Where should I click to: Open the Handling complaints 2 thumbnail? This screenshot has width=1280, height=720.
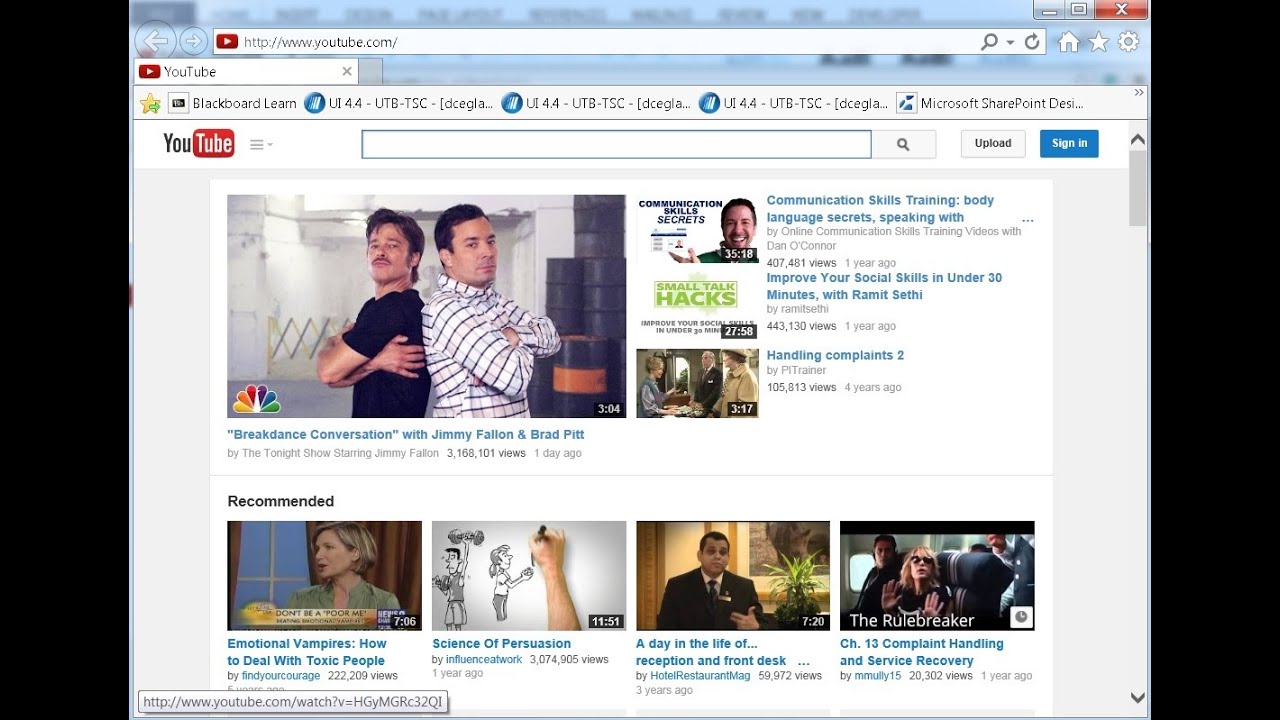697,383
